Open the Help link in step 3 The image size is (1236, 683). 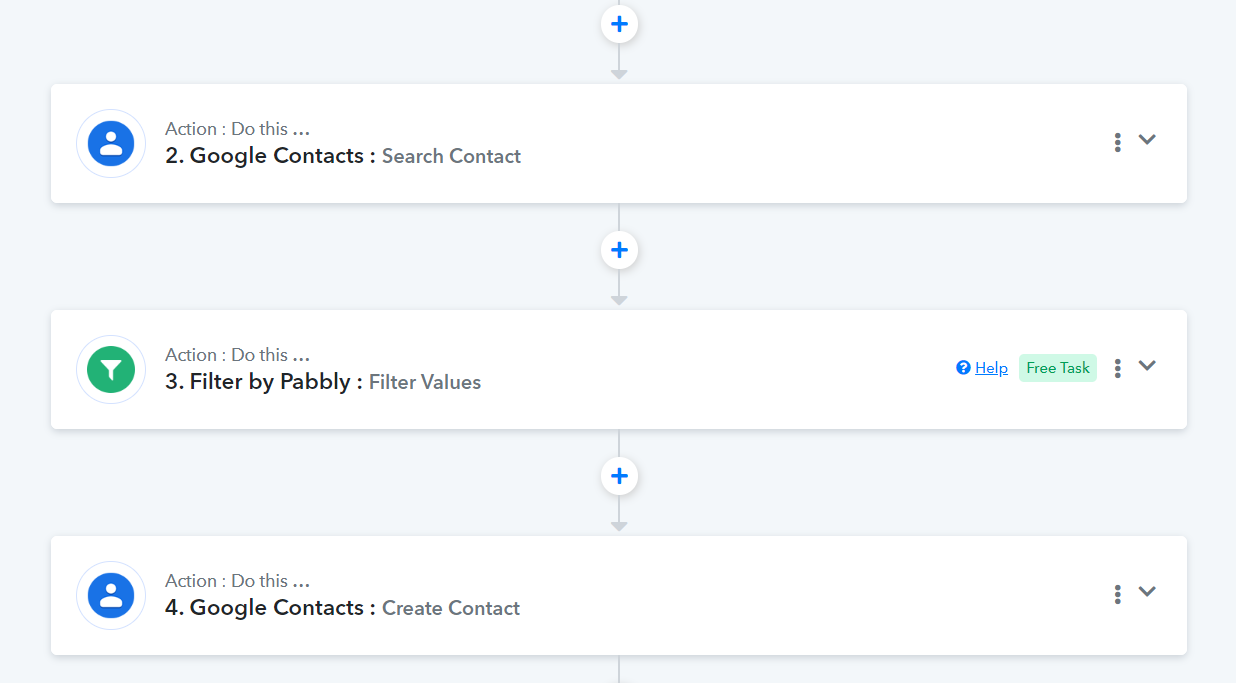[x=991, y=368]
